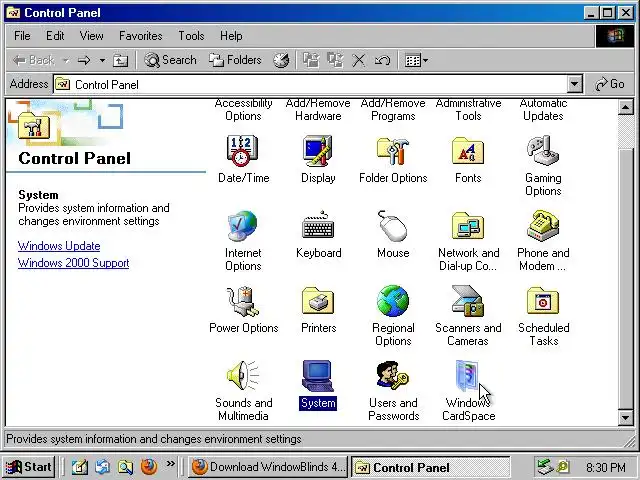Click the scrollbar down arrow
This screenshot has height=480, width=640.
click(625, 418)
